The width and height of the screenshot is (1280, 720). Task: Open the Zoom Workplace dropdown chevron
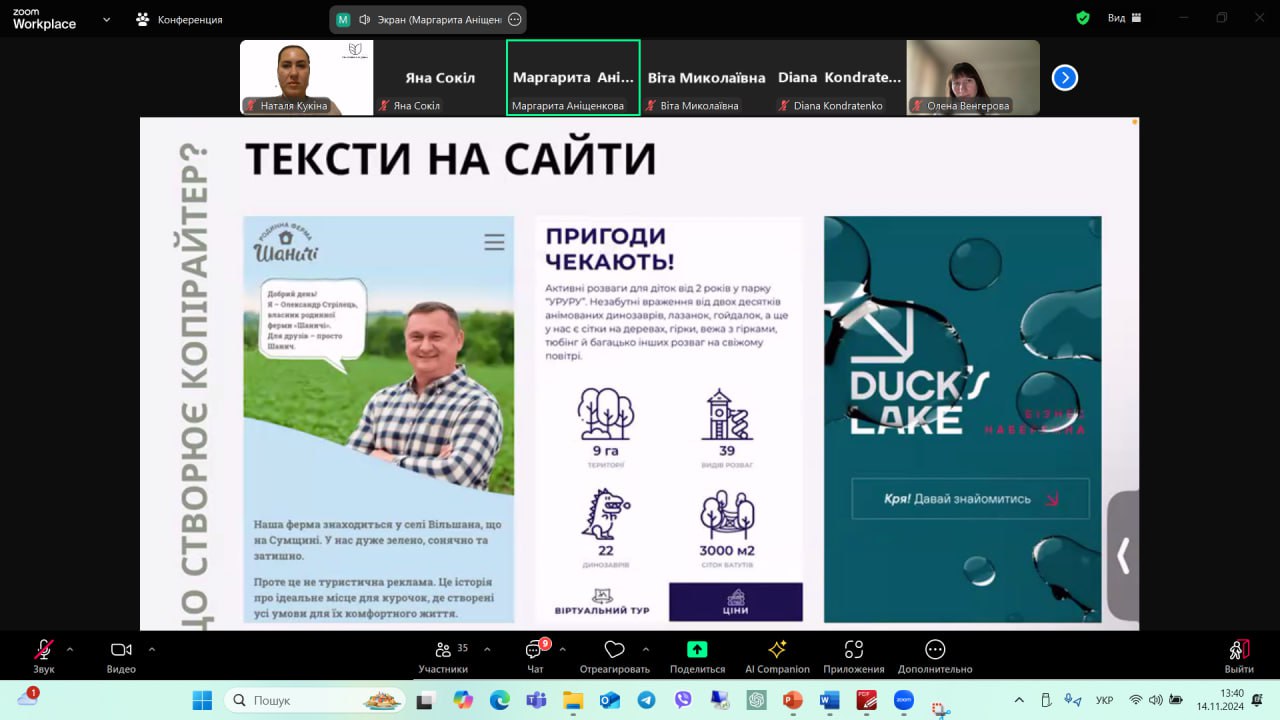[x=107, y=19]
